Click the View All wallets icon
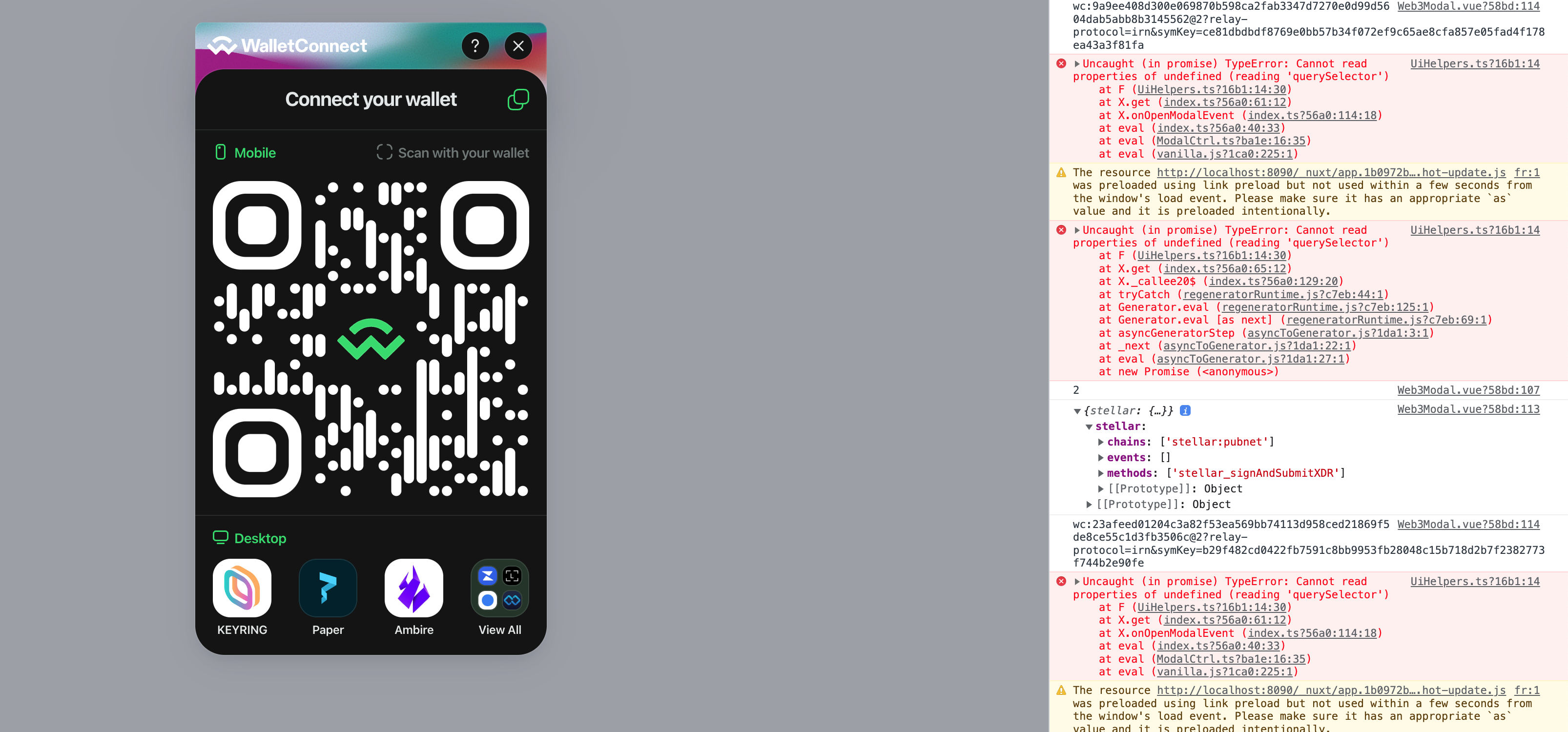This screenshot has width=1568, height=732. pyautogui.click(x=499, y=588)
